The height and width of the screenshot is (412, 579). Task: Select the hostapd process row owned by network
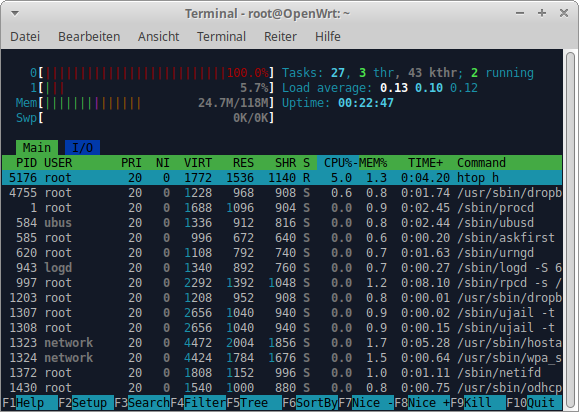point(282,343)
